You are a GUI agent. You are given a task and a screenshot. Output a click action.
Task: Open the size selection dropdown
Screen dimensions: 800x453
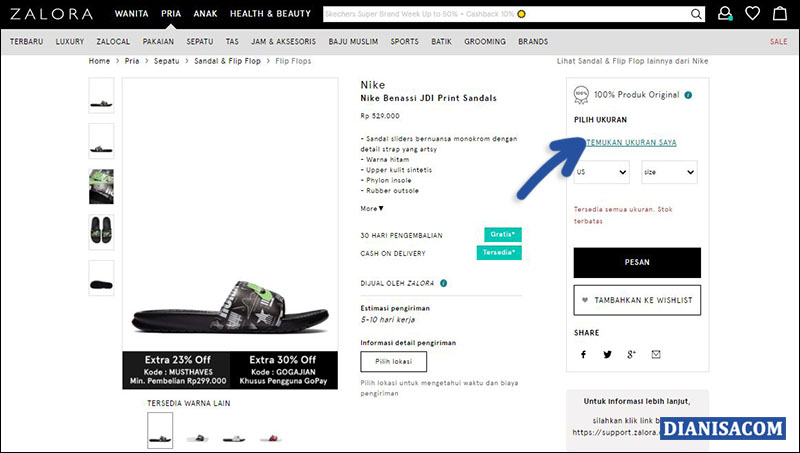tap(668, 172)
